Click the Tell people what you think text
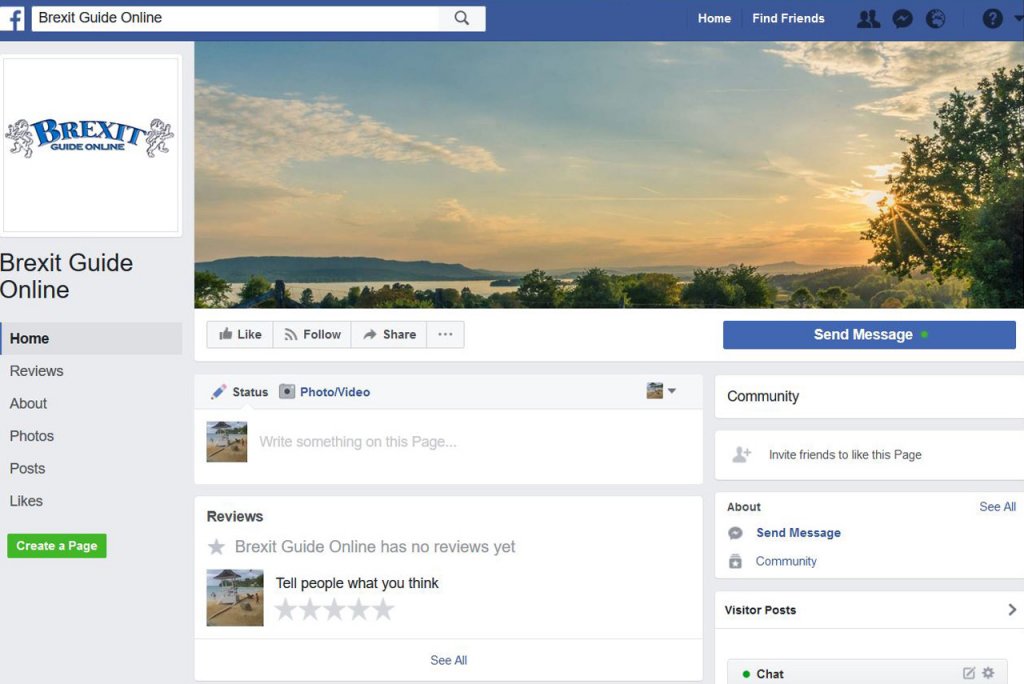The width and height of the screenshot is (1024, 684). [x=357, y=583]
